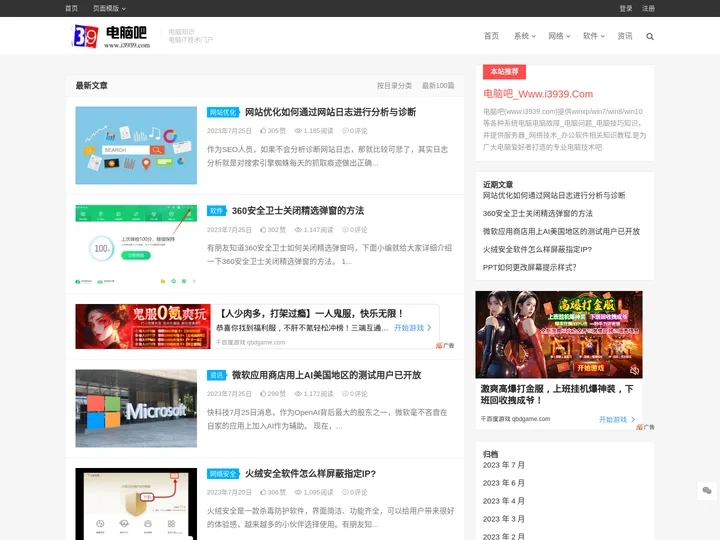This screenshot has width=720, height=540.
Task: Open sidebar recent post 360安全卫士关闭精选弹窗的方法
Action: click(537, 214)
